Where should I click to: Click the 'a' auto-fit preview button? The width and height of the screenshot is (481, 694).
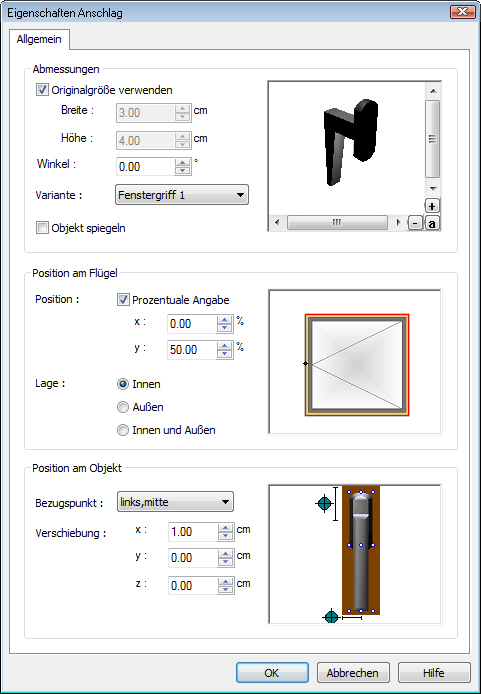pyautogui.click(x=432, y=223)
